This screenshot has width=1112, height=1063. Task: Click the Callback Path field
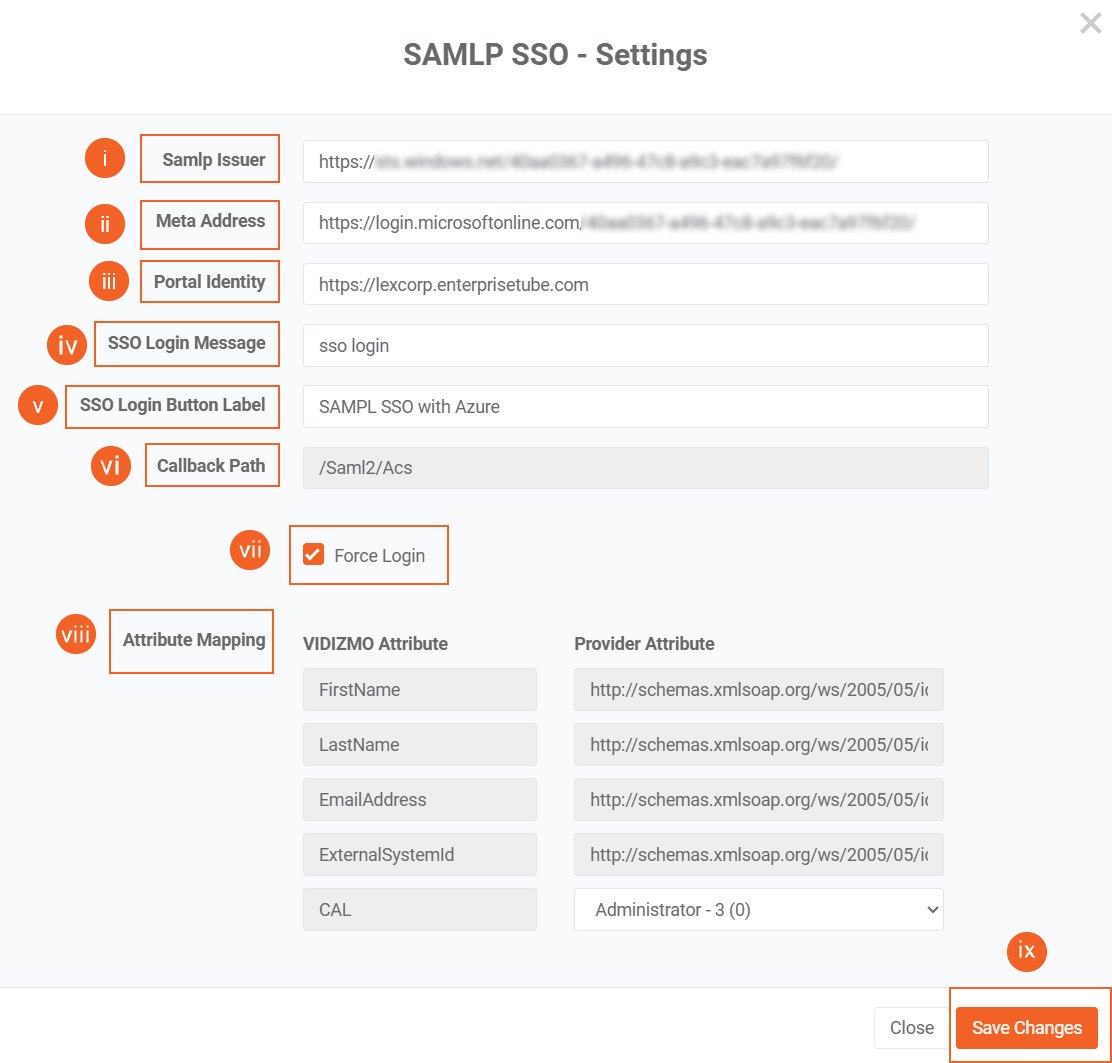645,468
